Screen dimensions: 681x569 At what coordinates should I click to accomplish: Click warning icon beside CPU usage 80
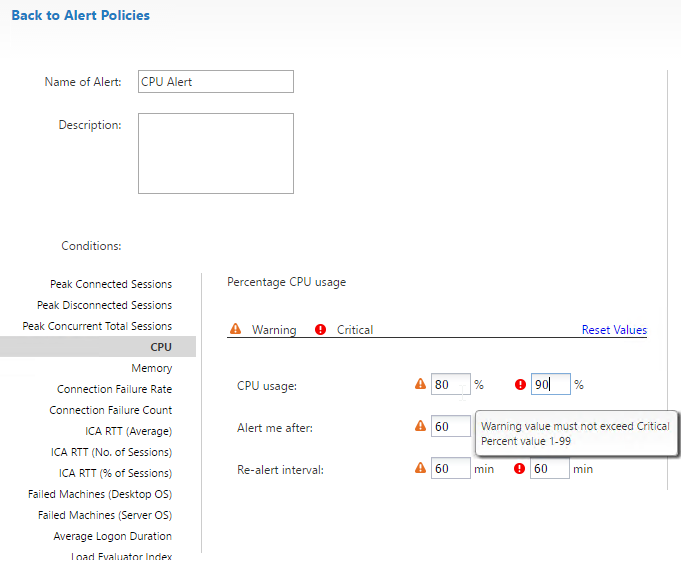click(x=420, y=384)
